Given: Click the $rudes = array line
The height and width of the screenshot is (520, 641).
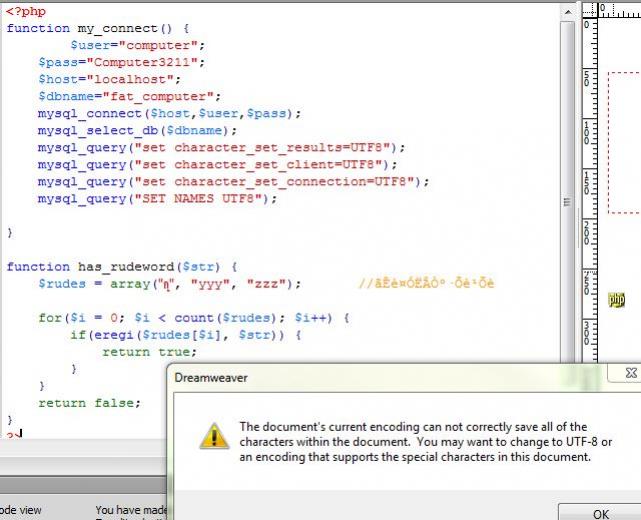Looking at the screenshot, I should click(170, 284).
